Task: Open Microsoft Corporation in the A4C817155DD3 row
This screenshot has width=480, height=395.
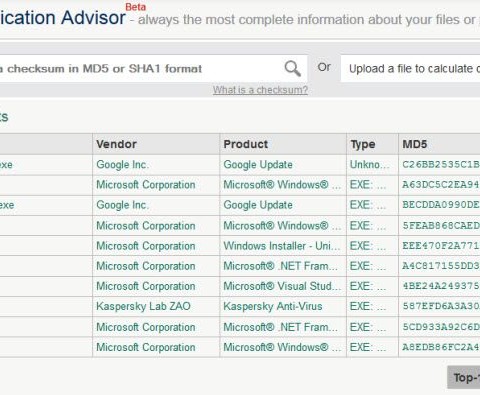Action: [x=146, y=266]
